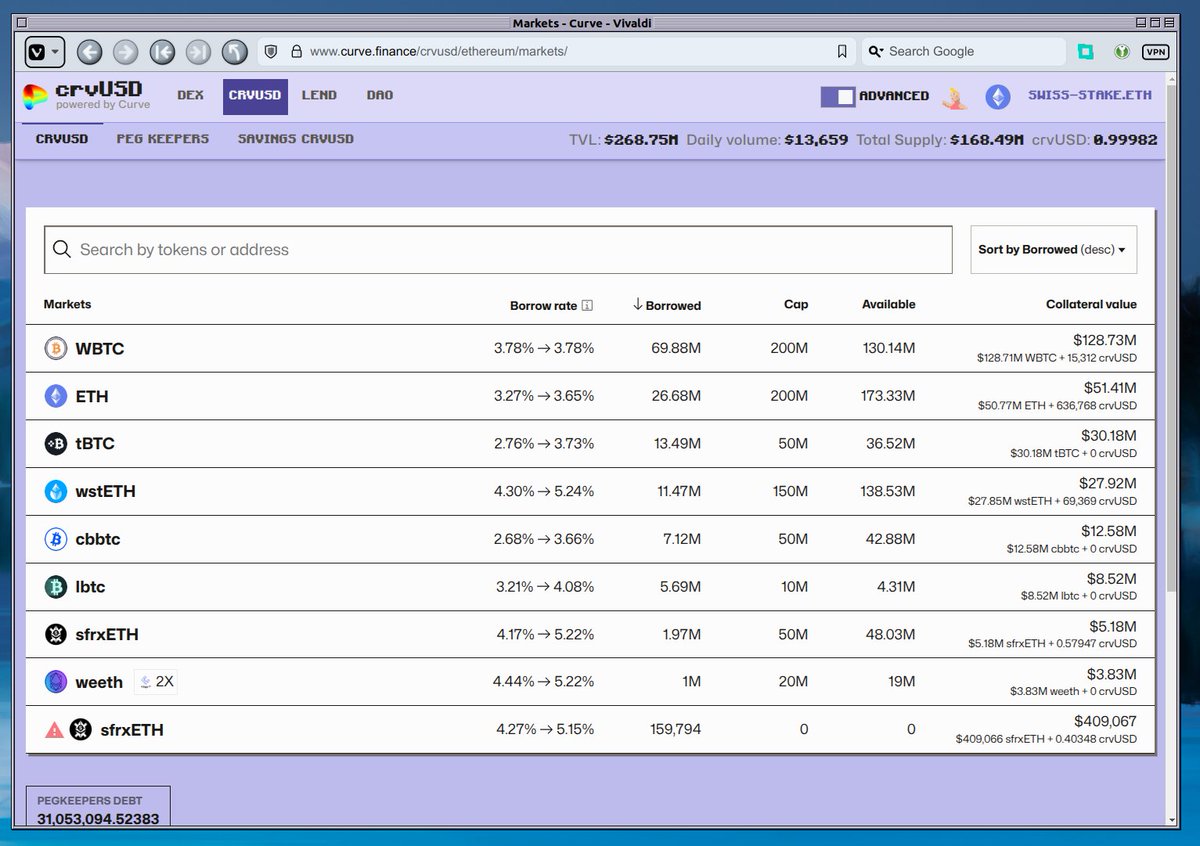Expand the Vivaldi menu dropdown arrow

(56, 52)
